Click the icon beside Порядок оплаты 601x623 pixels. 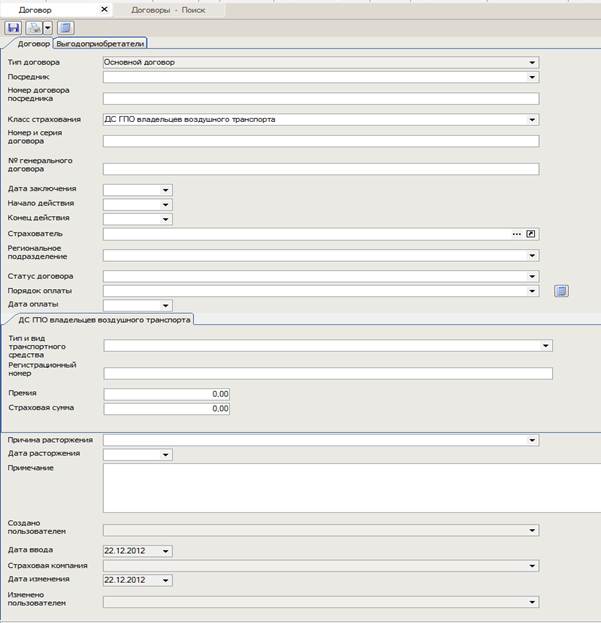pos(561,291)
